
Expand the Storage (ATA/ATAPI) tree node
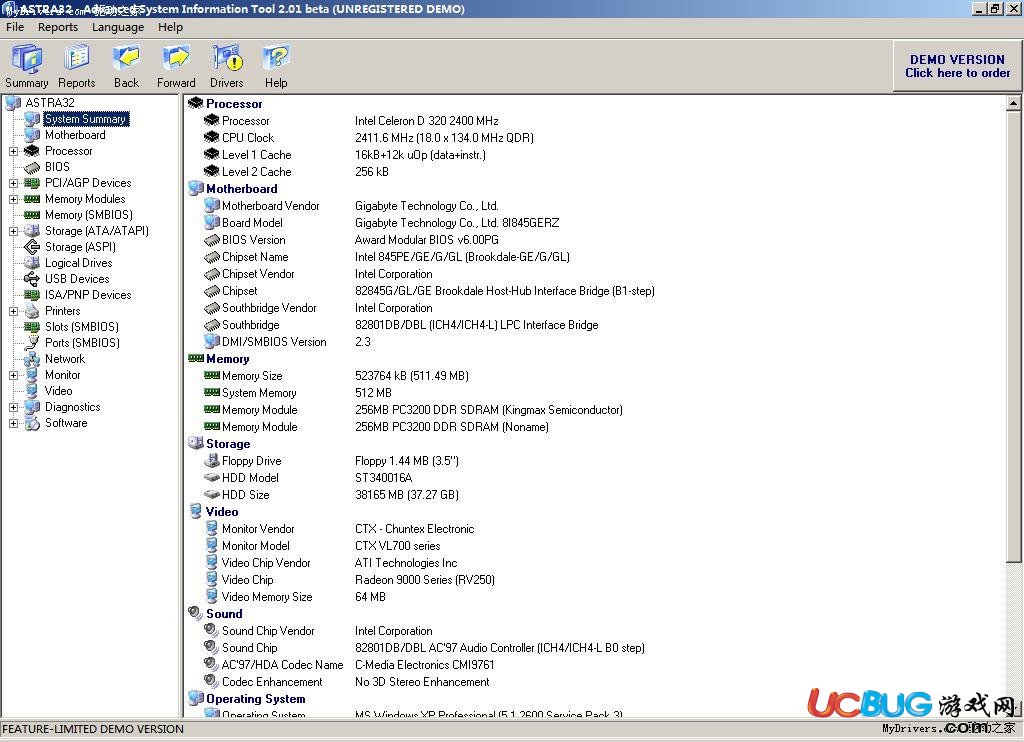[13, 231]
